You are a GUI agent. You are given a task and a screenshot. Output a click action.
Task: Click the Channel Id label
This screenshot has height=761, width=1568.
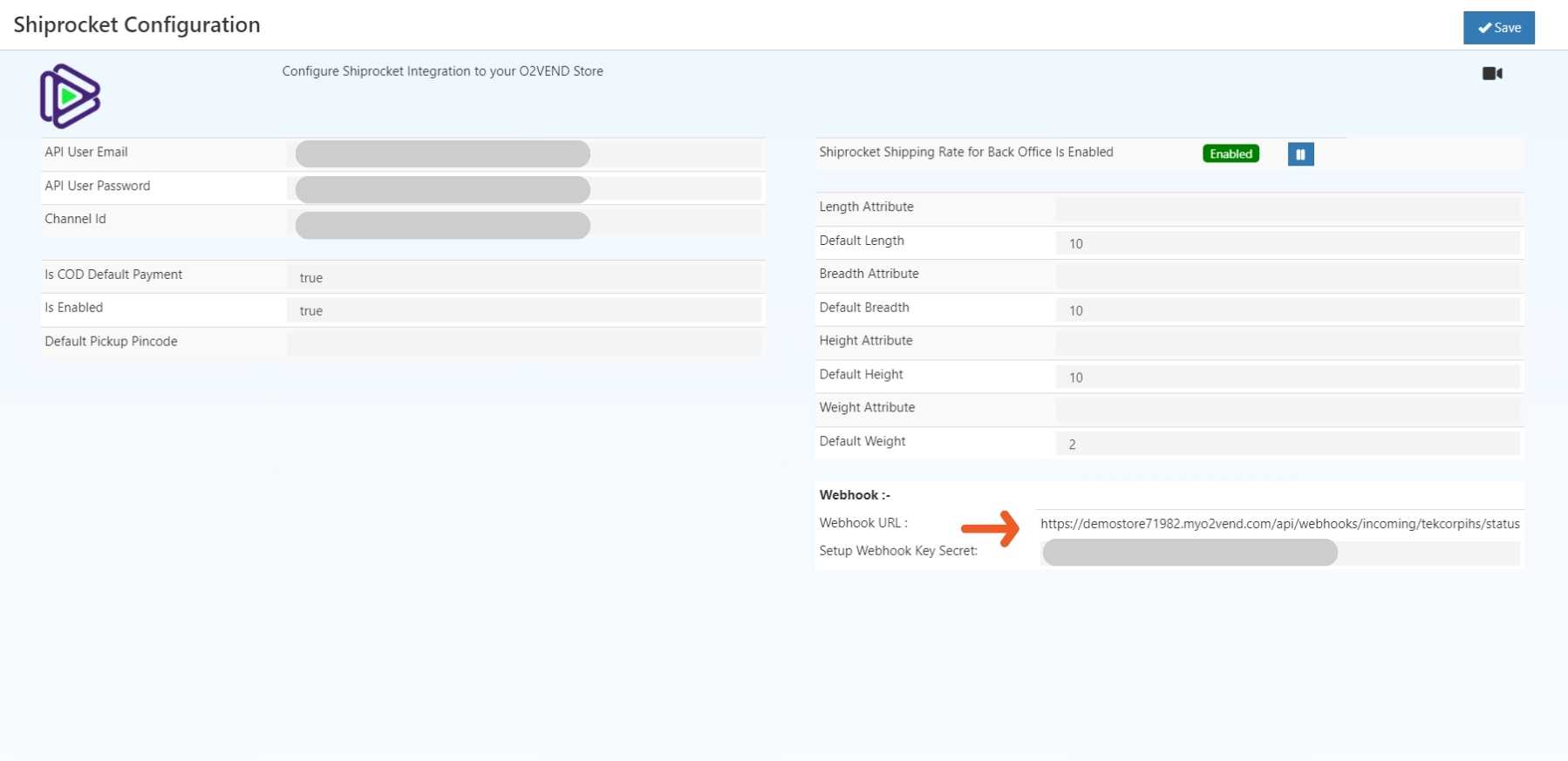point(75,219)
